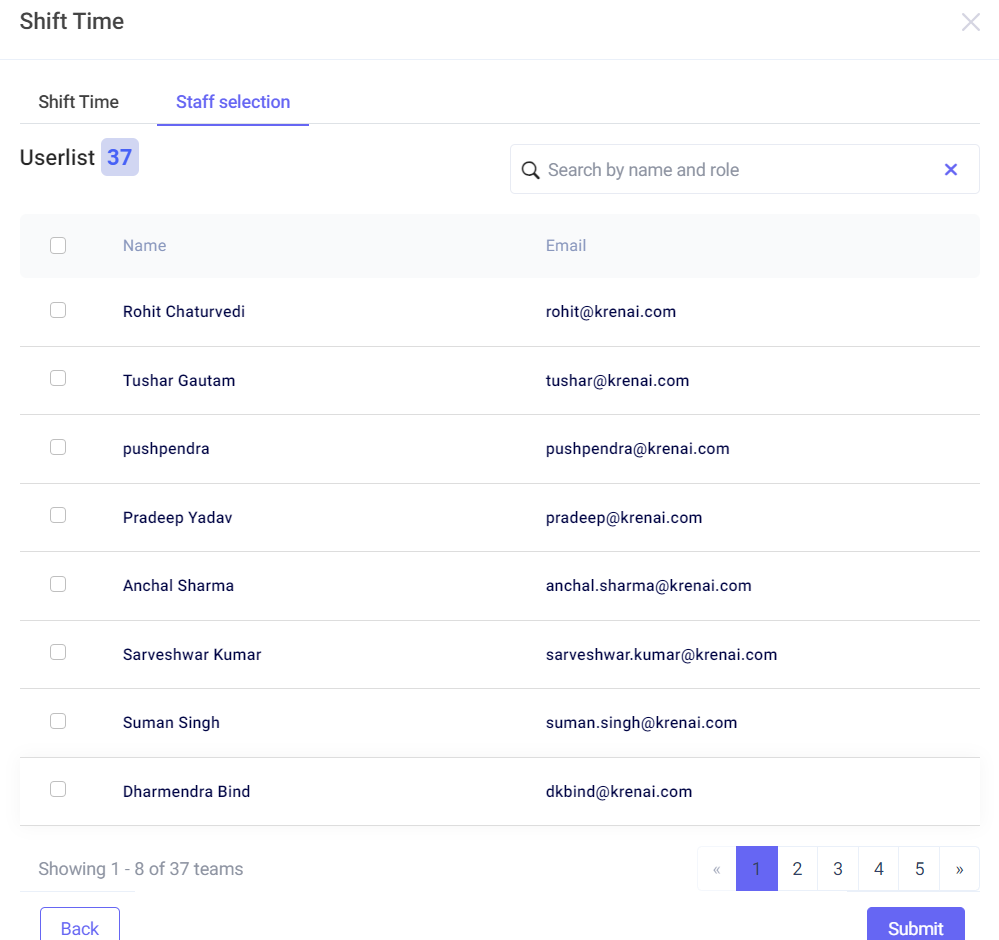Click the Userlist count badge 37
Screen dimensions: 999x940
tap(120, 157)
